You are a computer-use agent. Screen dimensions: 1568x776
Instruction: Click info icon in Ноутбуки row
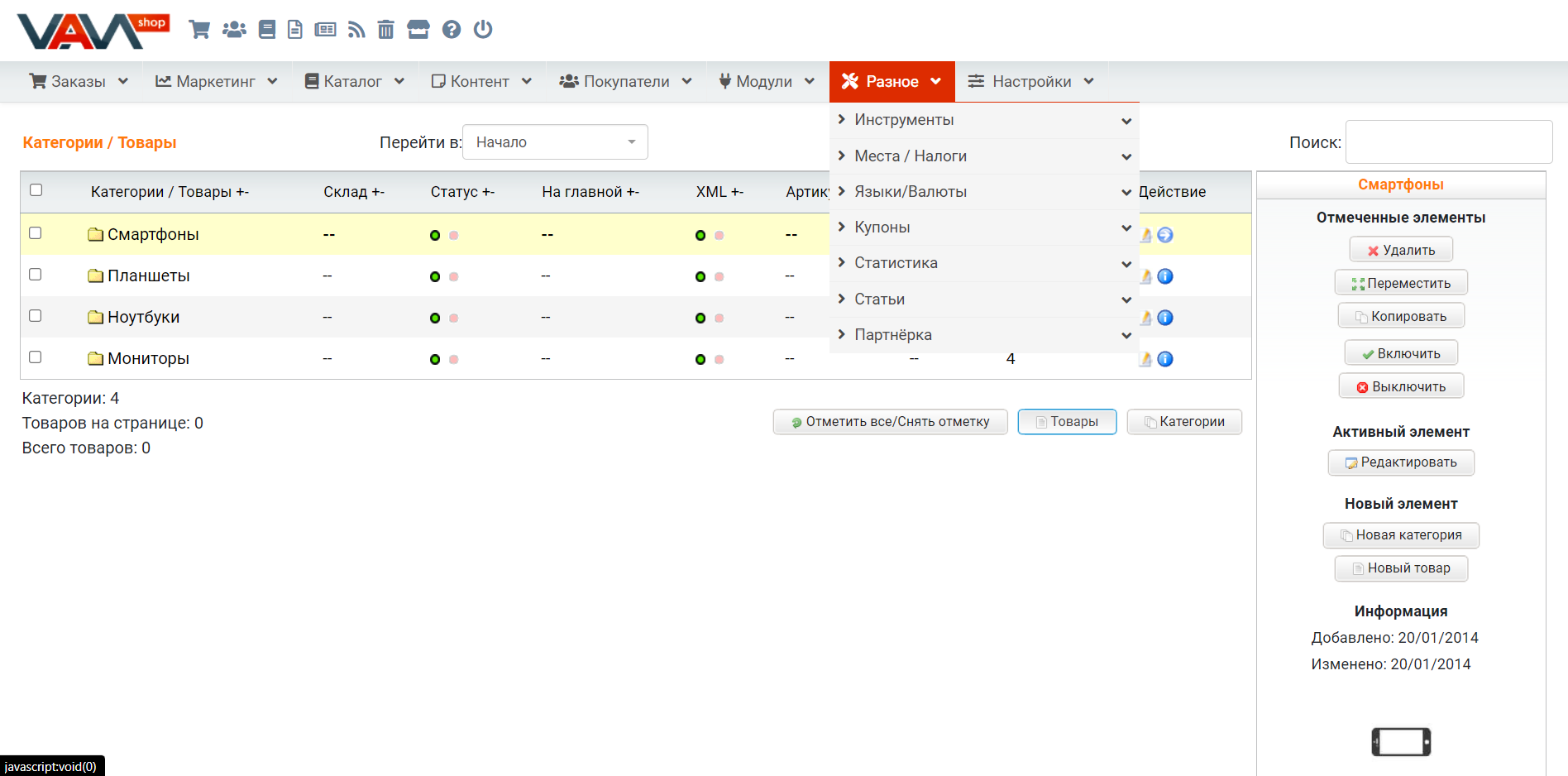tap(1165, 318)
